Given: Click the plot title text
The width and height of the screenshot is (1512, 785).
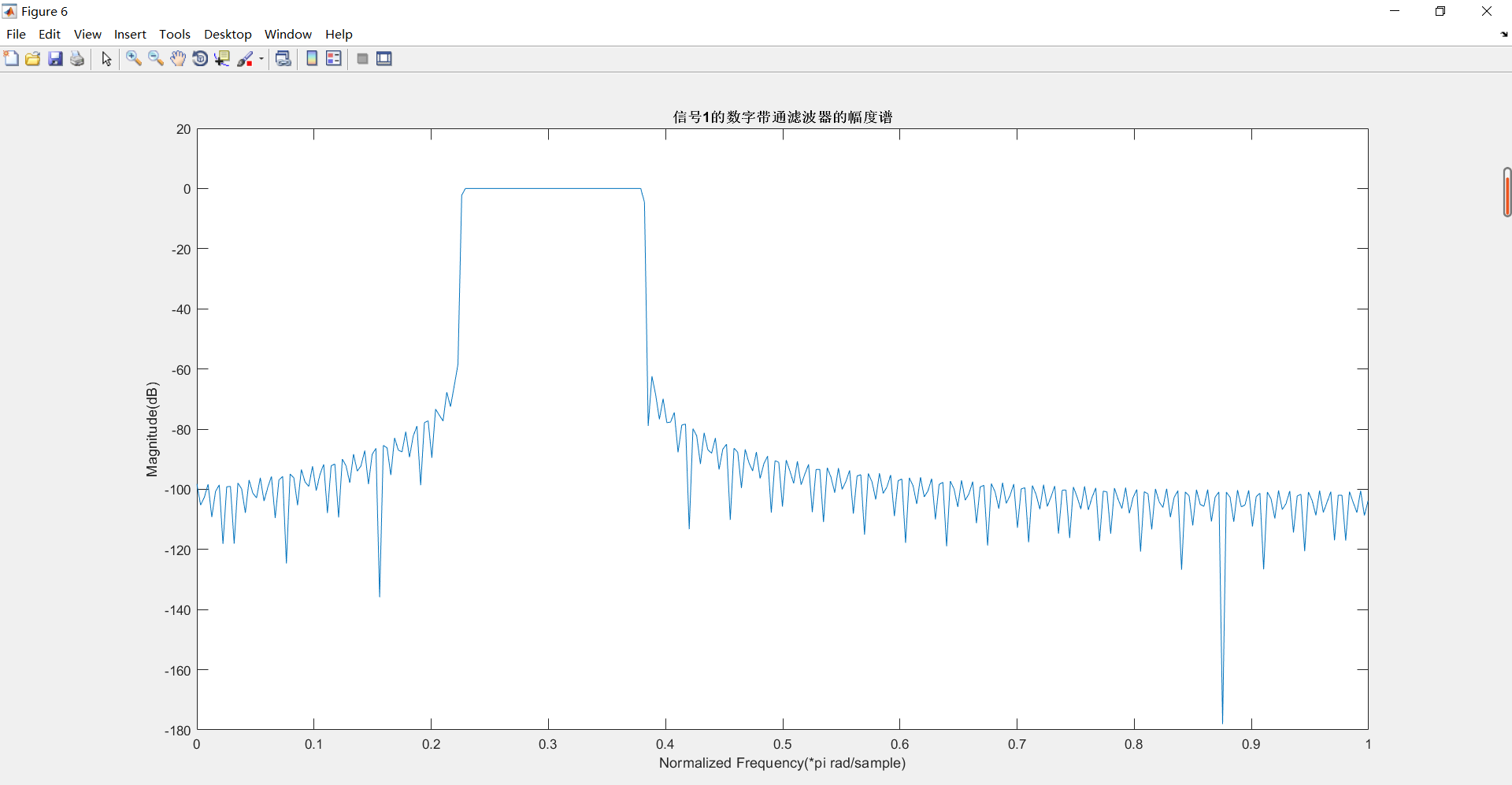Looking at the screenshot, I should click(782, 117).
